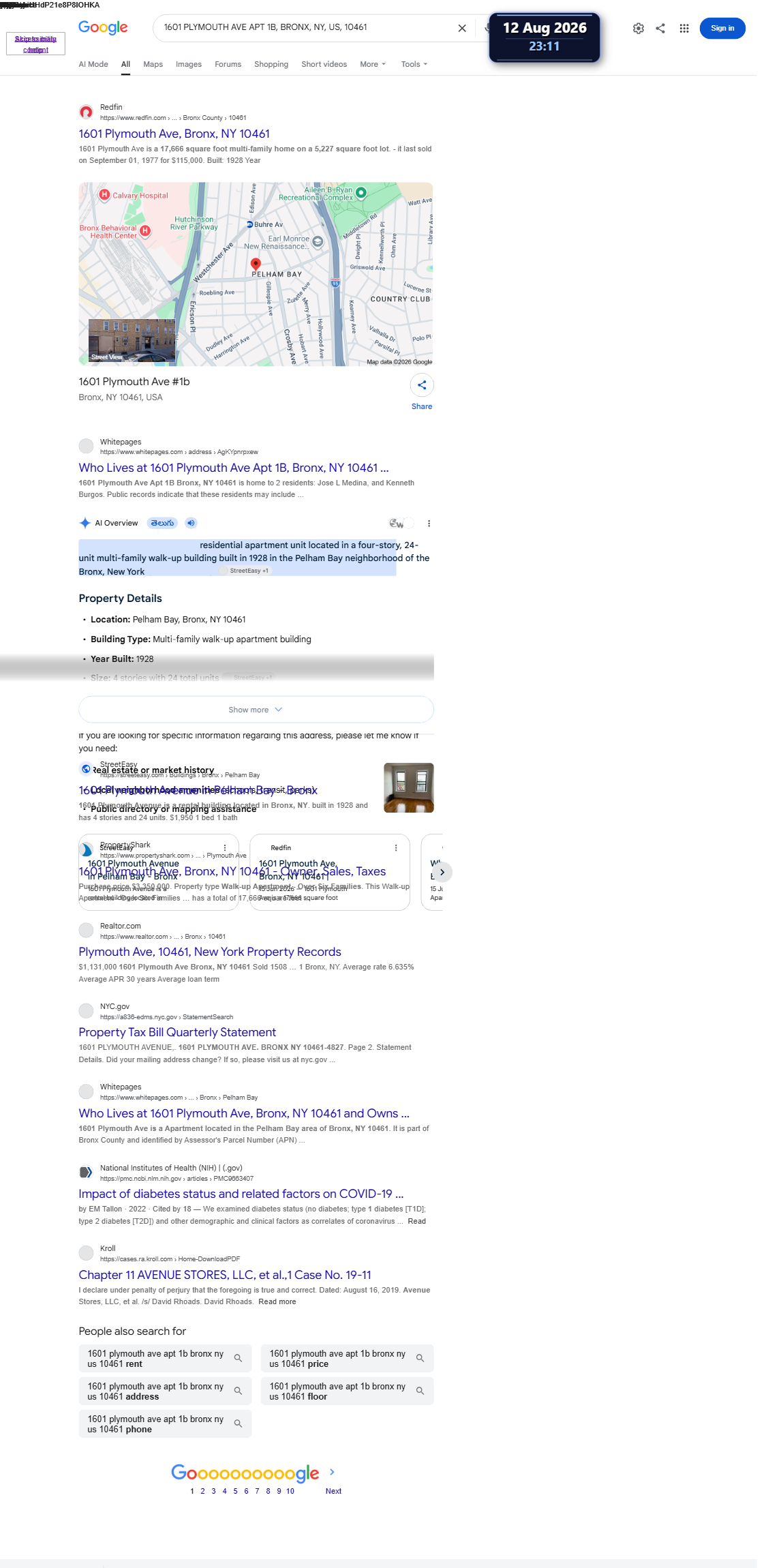
Task: Click the Google logo
Action: (x=103, y=27)
